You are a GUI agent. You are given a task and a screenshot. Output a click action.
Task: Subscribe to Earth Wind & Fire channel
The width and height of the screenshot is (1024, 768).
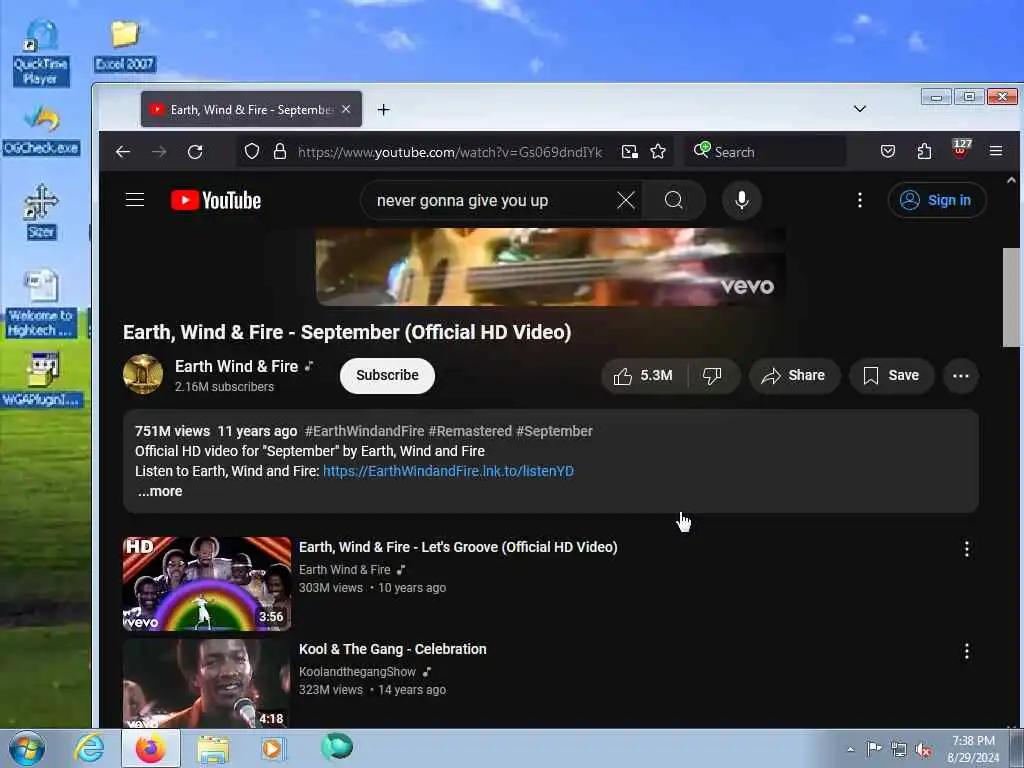coord(387,376)
